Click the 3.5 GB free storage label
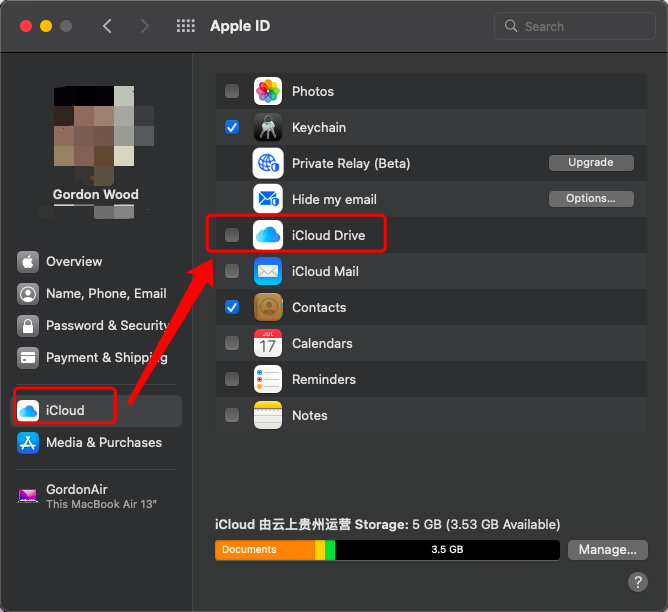The width and height of the screenshot is (668, 612). tap(447, 550)
